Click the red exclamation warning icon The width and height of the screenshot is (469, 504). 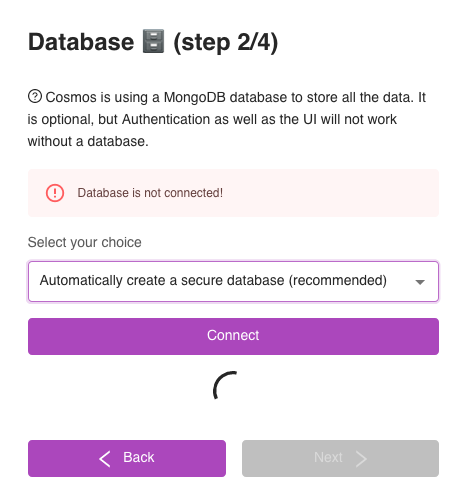55,193
